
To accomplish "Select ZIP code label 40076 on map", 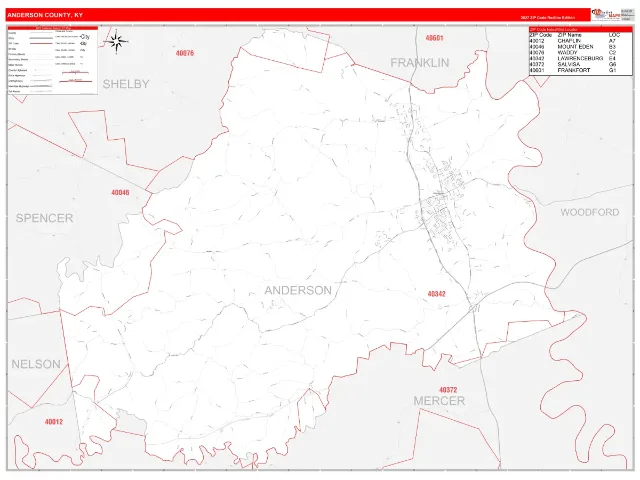I will pyautogui.click(x=185, y=53).
